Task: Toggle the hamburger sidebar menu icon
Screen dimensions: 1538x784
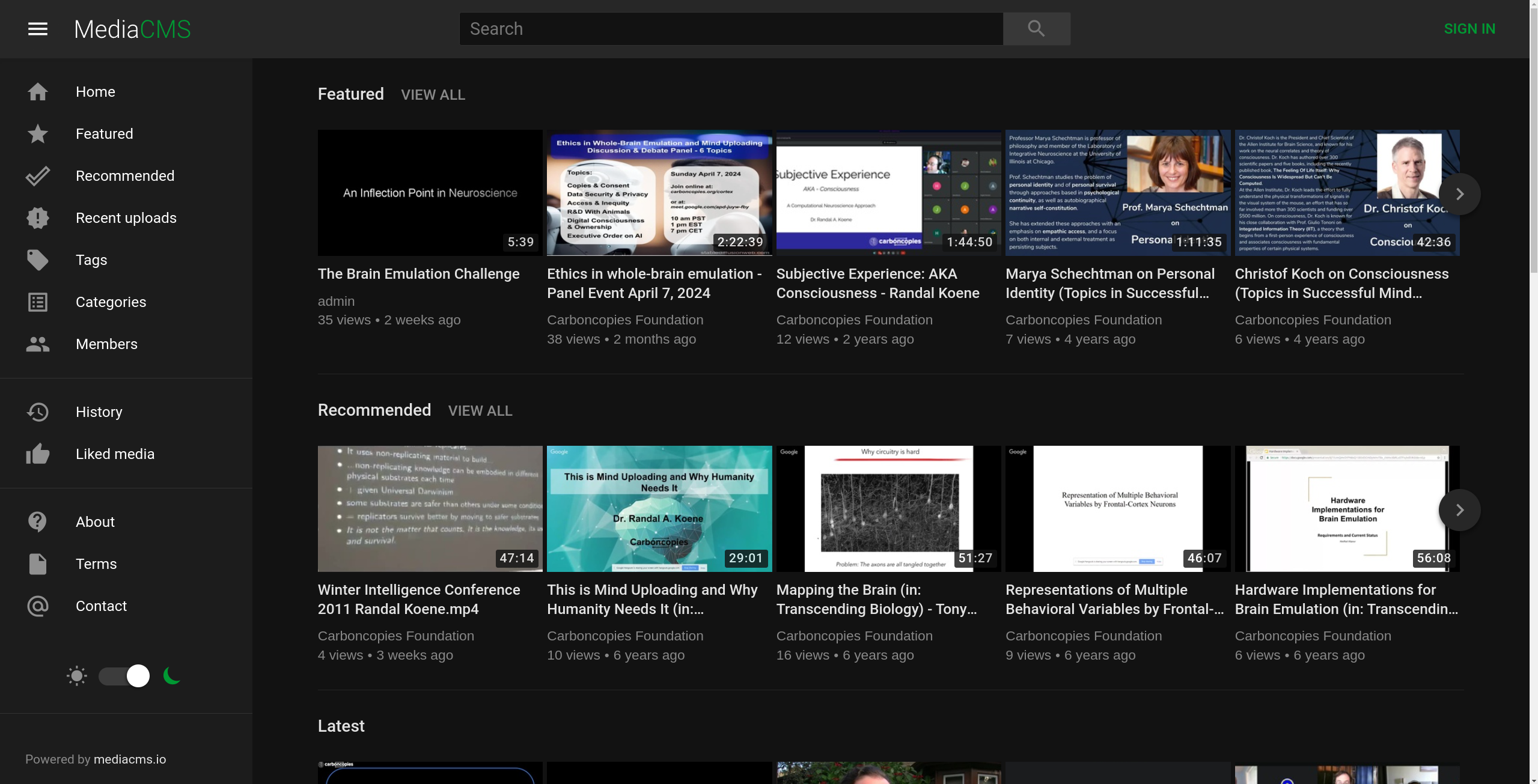Action: pos(37,29)
